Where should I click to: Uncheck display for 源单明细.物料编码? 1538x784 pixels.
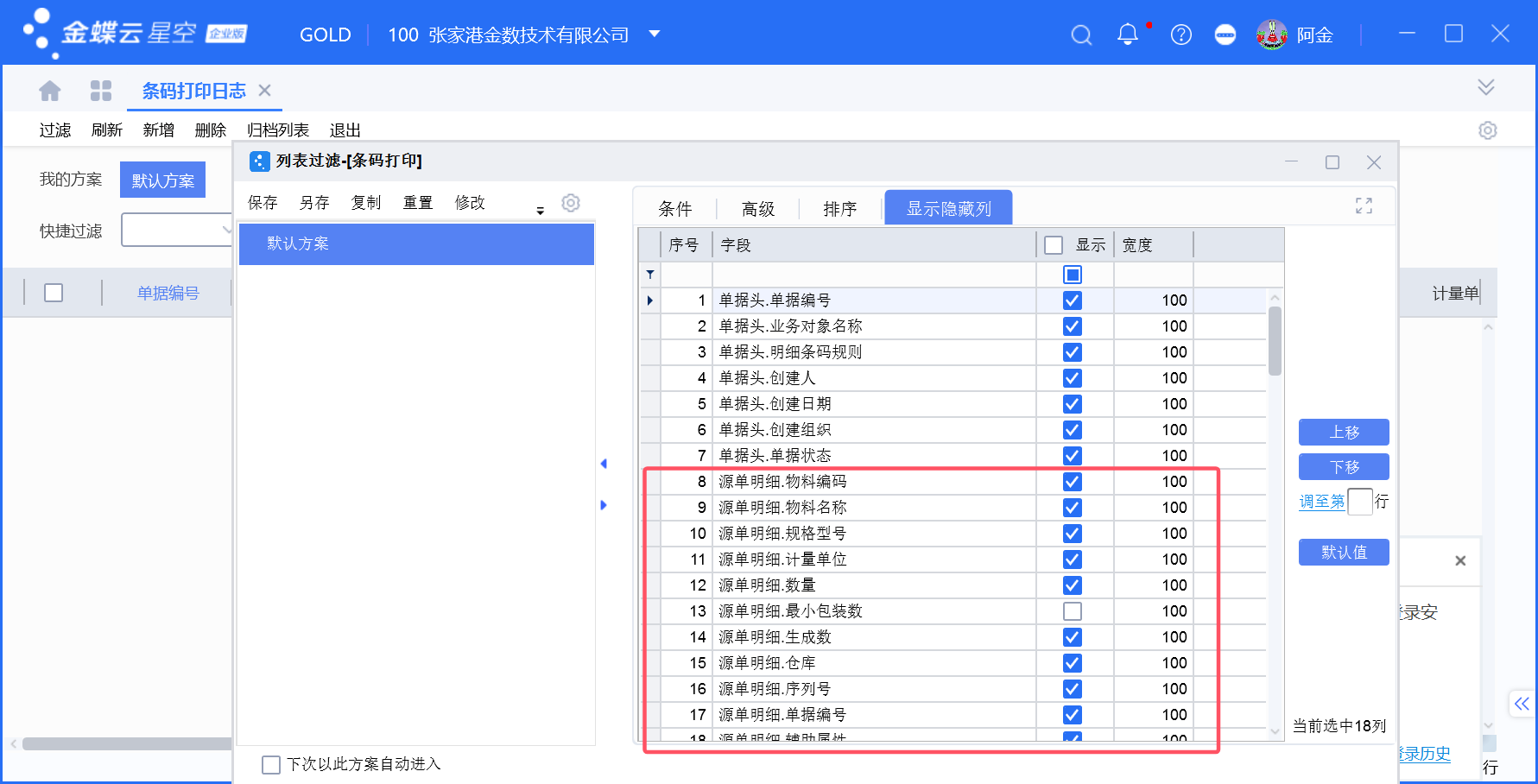point(1073,482)
